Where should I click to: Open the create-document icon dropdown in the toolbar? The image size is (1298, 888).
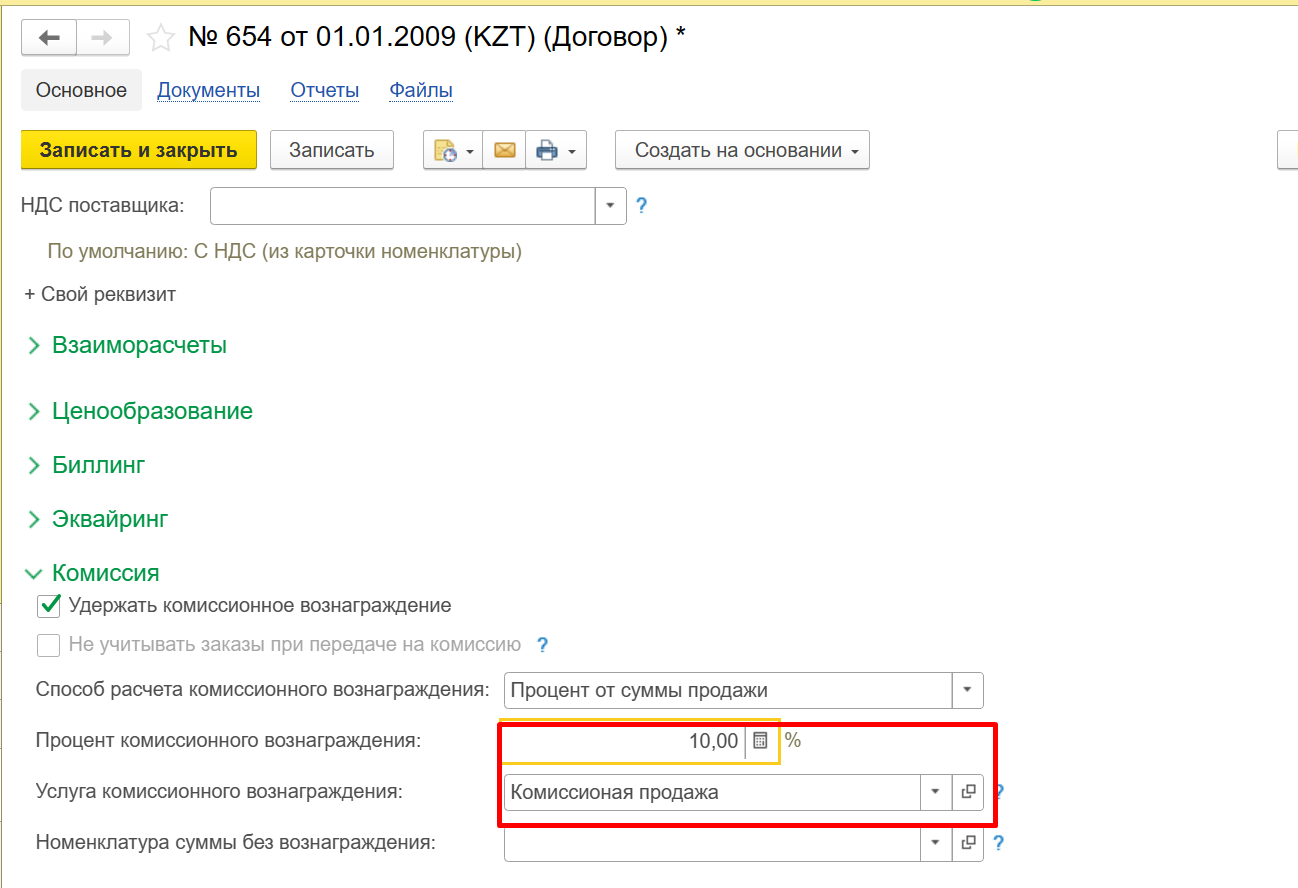[453, 150]
